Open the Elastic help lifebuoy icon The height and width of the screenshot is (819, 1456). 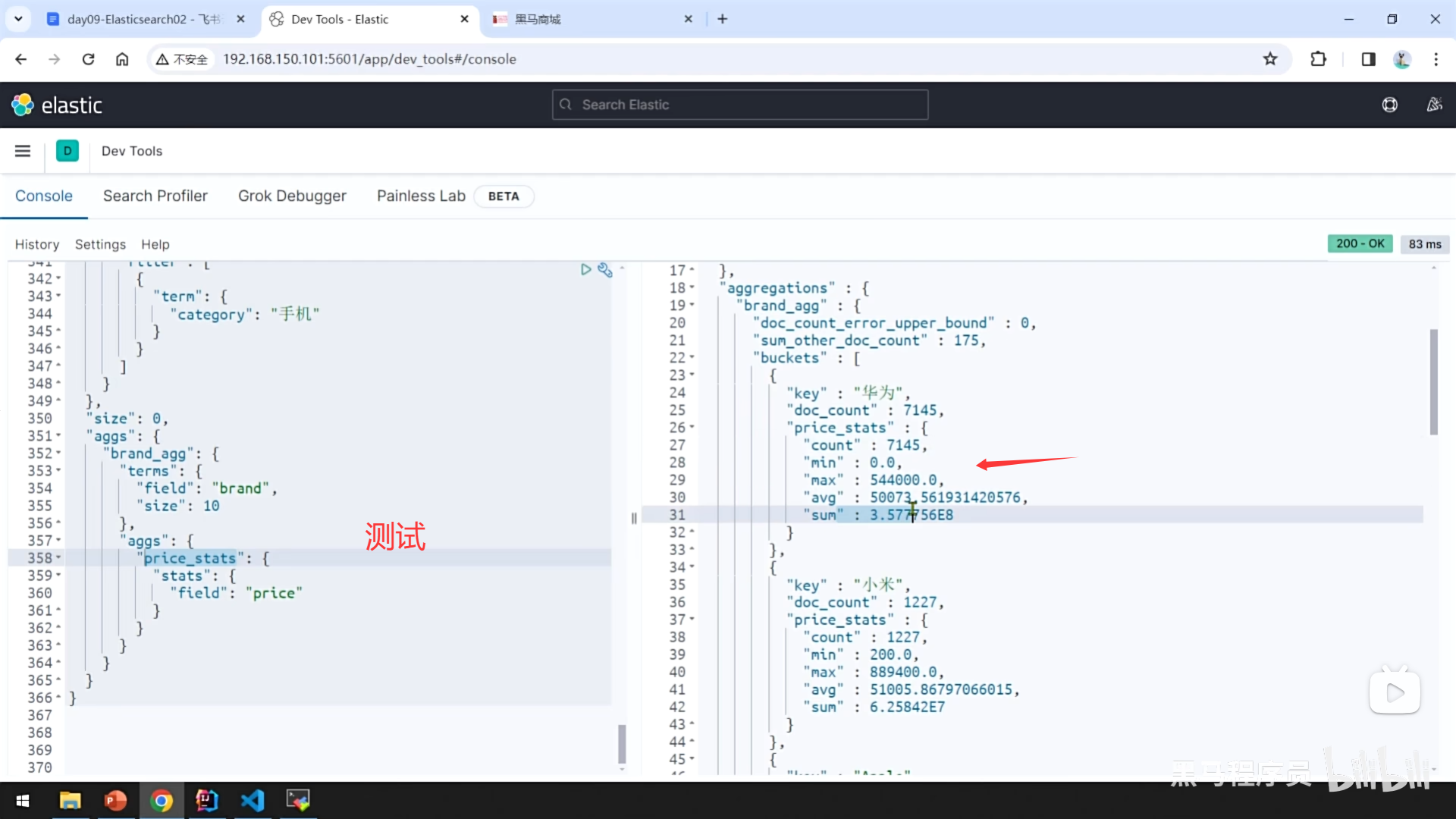click(x=1389, y=105)
